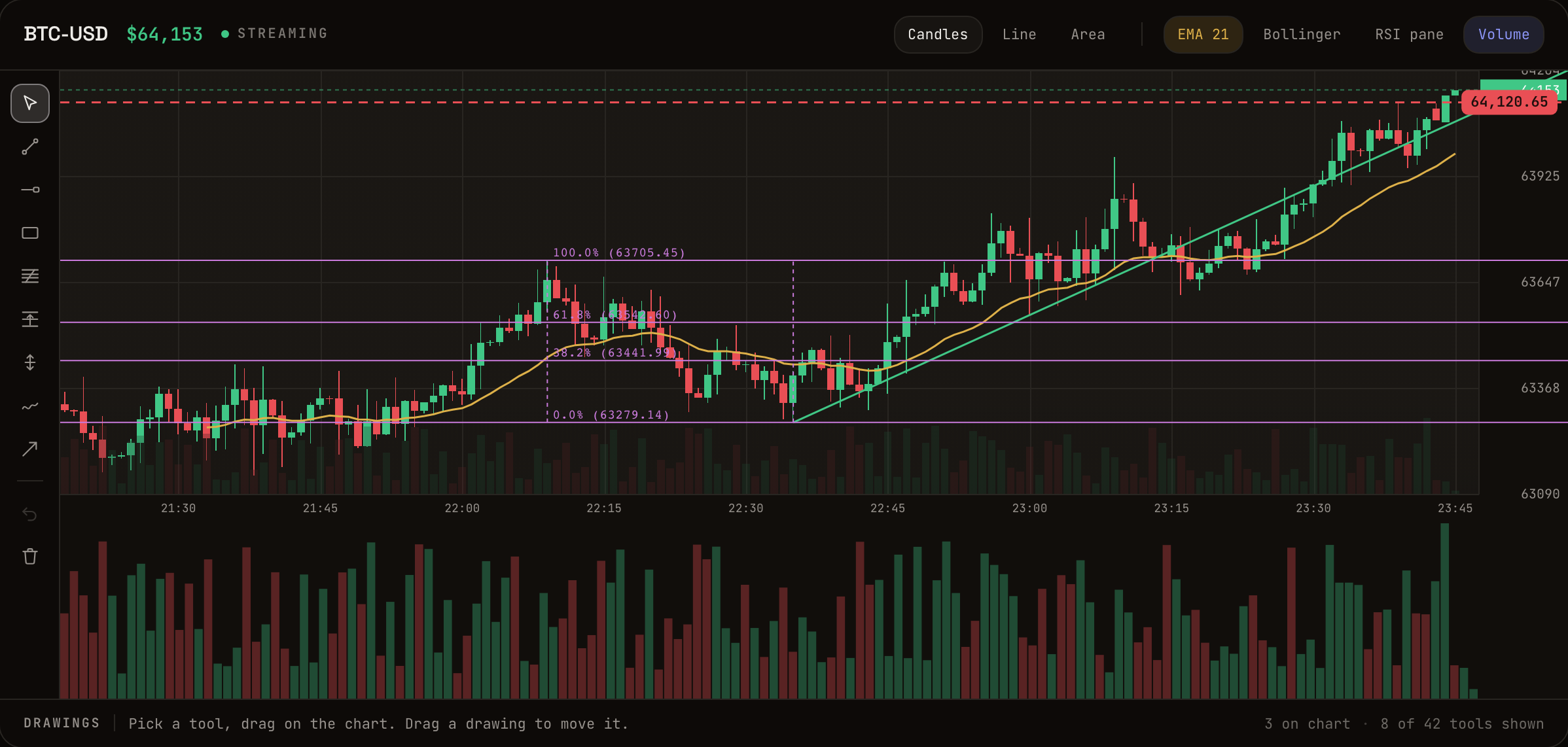Select the trend line drawing tool
Screen dimensions: 1568x747
(x=30, y=147)
